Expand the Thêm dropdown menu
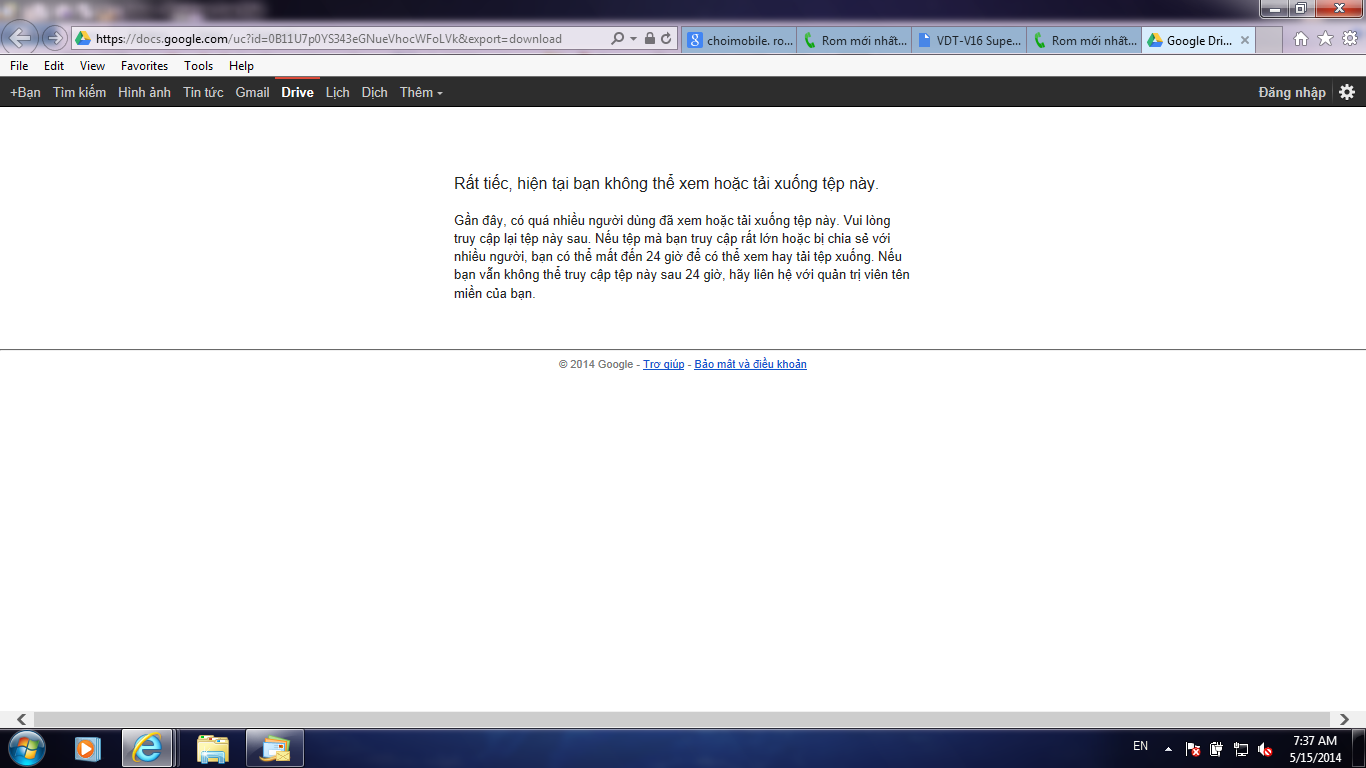Screen dimensions: 1366x768 click(x=421, y=92)
